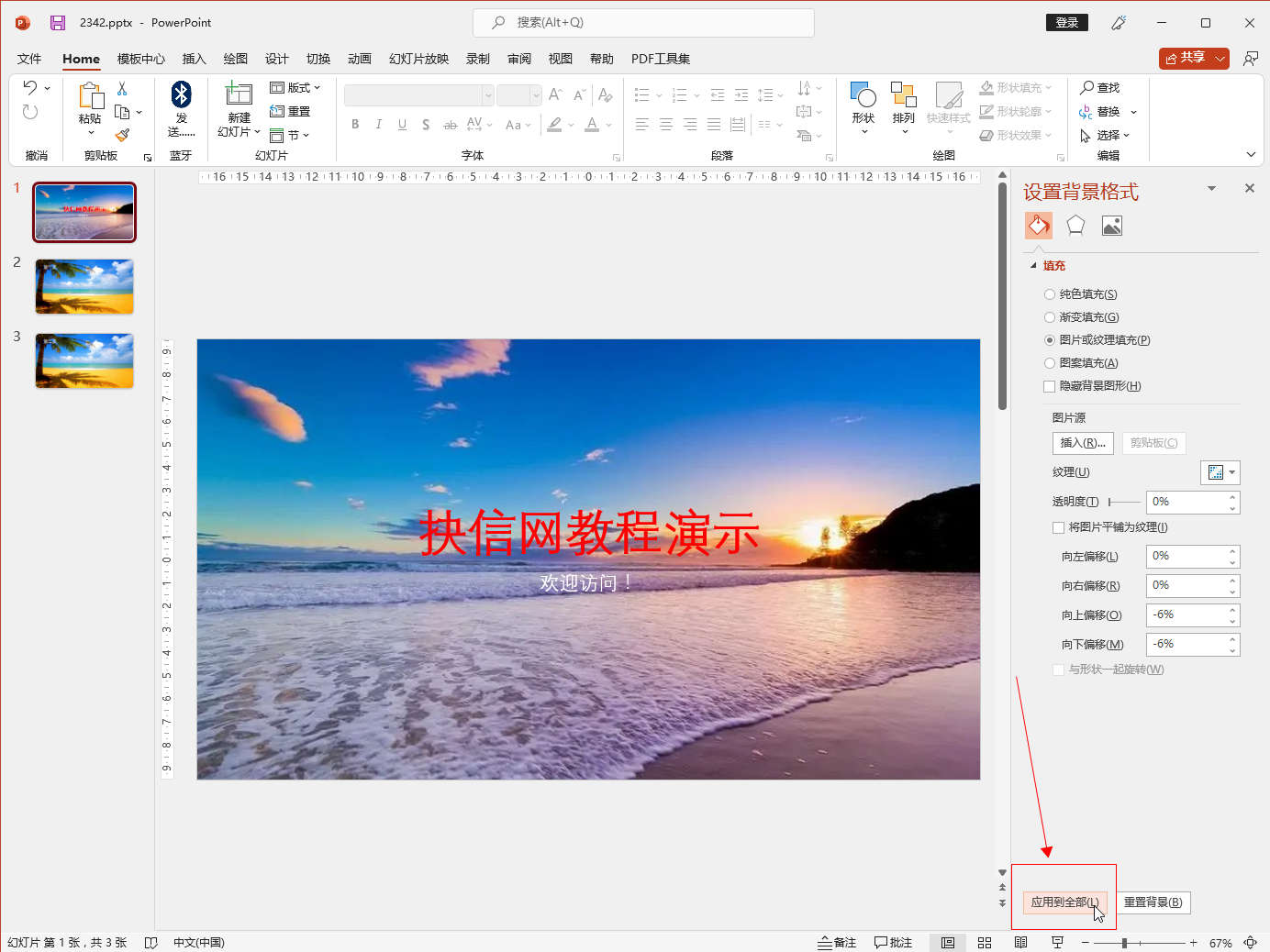Click the cut scissors icon
The width and height of the screenshot is (1270, 952).
[x=122, y=89]
